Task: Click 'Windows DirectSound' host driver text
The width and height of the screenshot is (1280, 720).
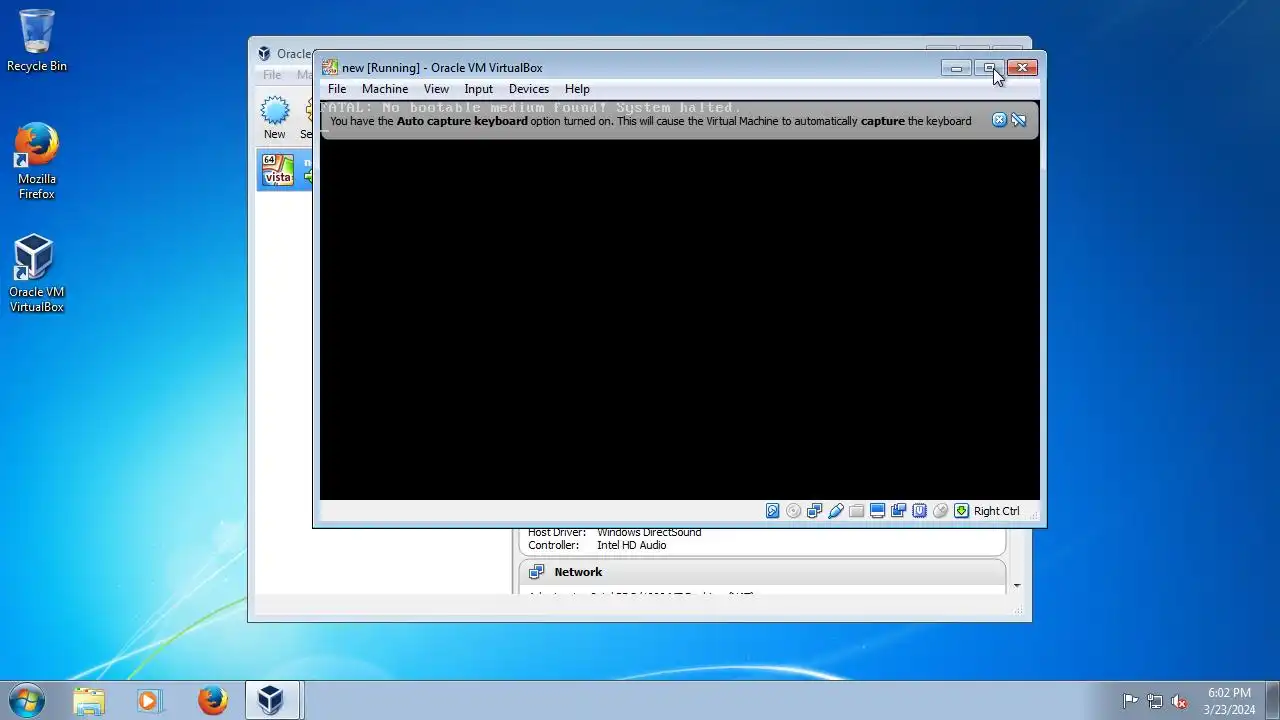Action: click(x=649, y=532)
